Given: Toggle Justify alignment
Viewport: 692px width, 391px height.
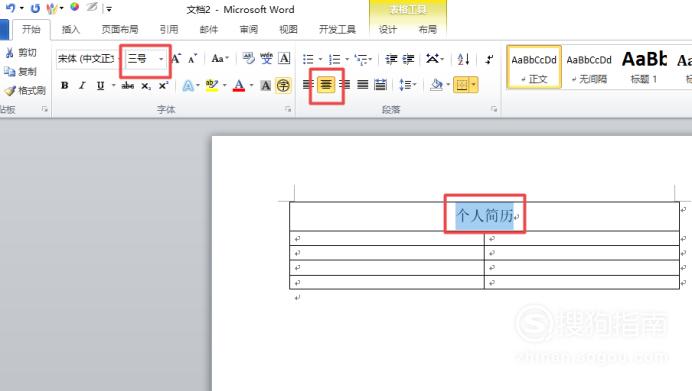Looking at the screenshot, I should coord(362,84).
